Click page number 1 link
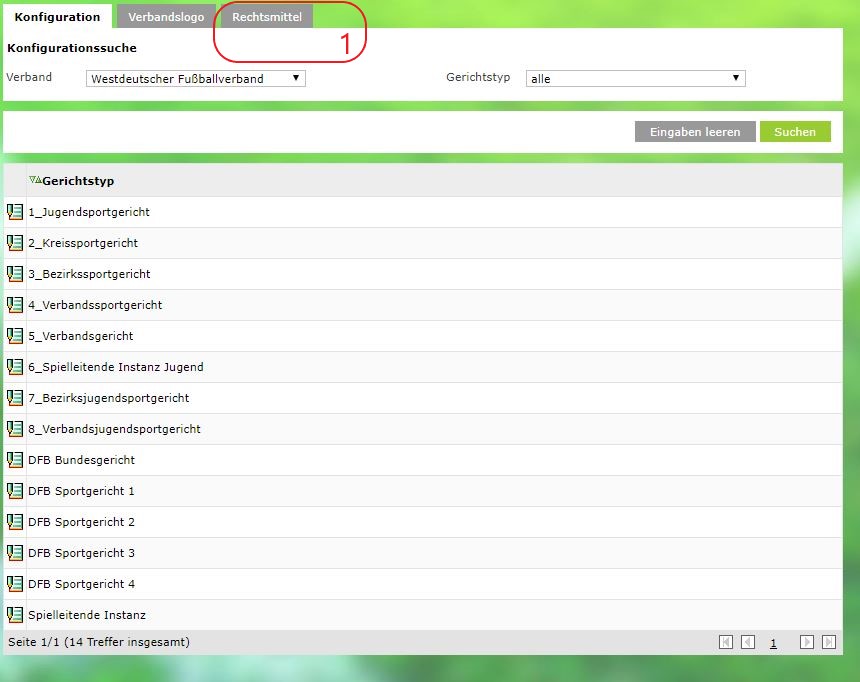860x682 pixels. point(773,643)
